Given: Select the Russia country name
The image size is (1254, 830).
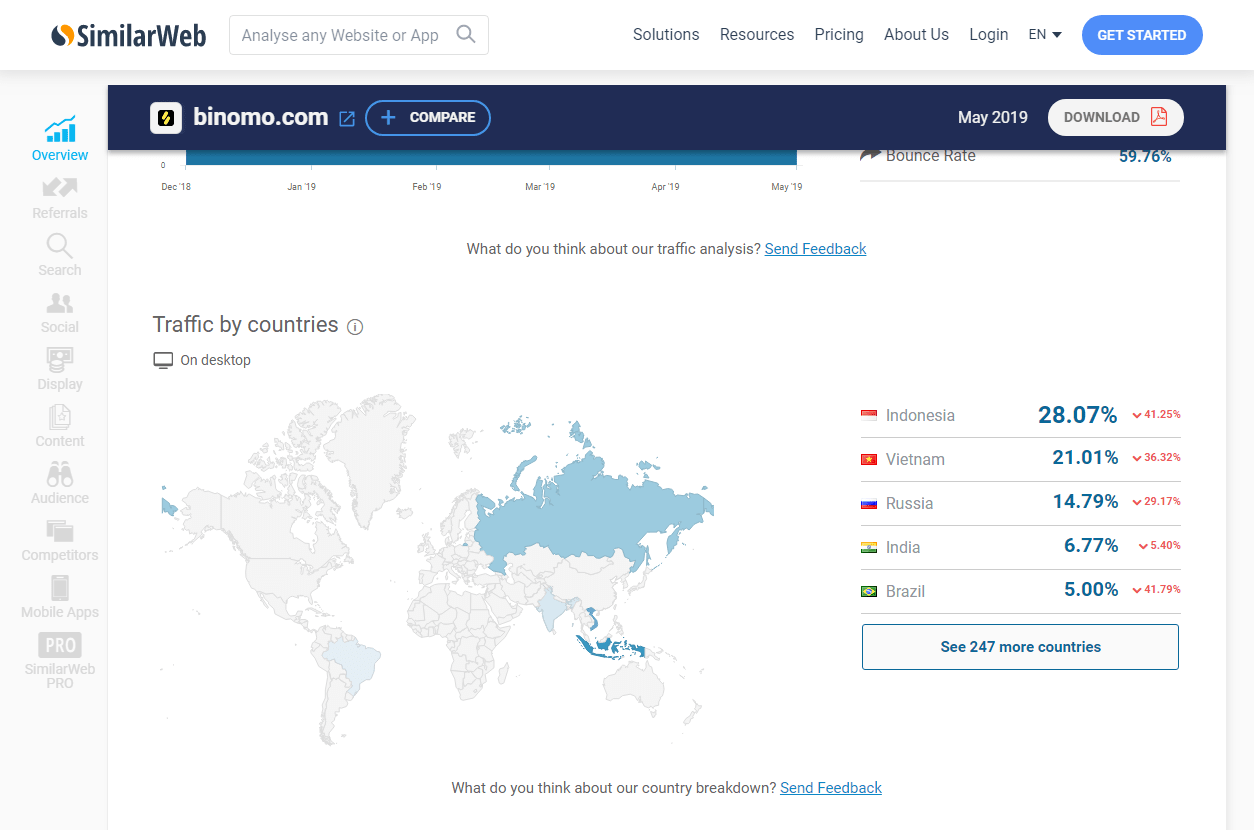Looking at the screenshot, I should 909,504.
